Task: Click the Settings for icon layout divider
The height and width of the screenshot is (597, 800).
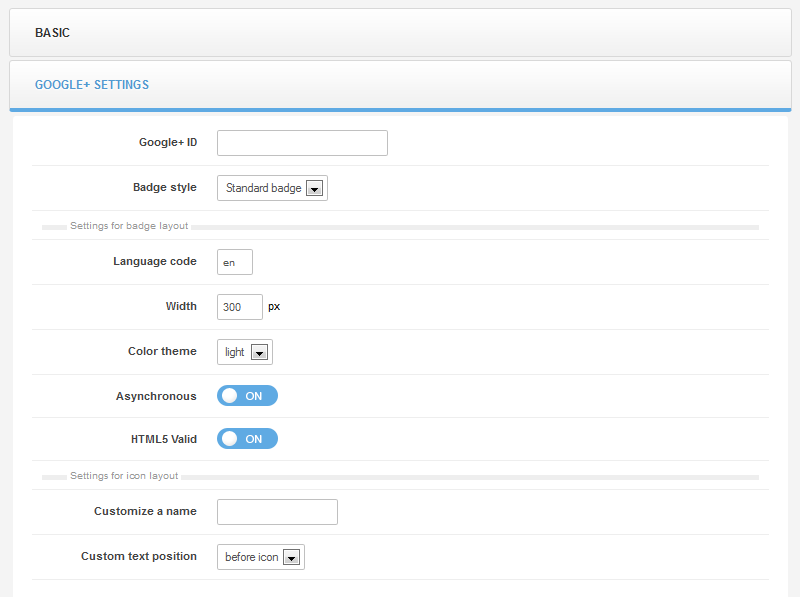Action: click(x=400, y=476)
